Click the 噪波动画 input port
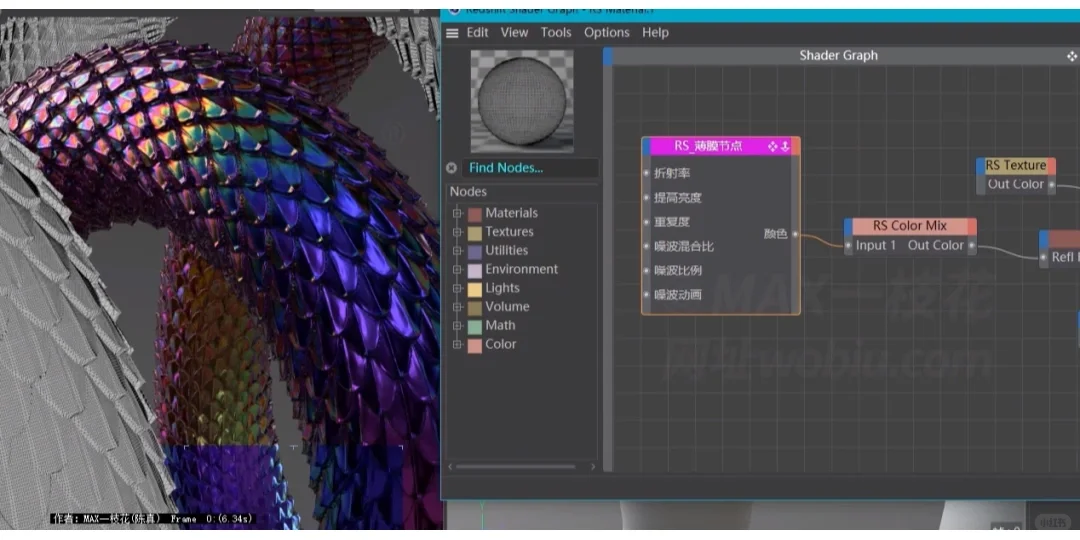 click(x=646, y=295)
